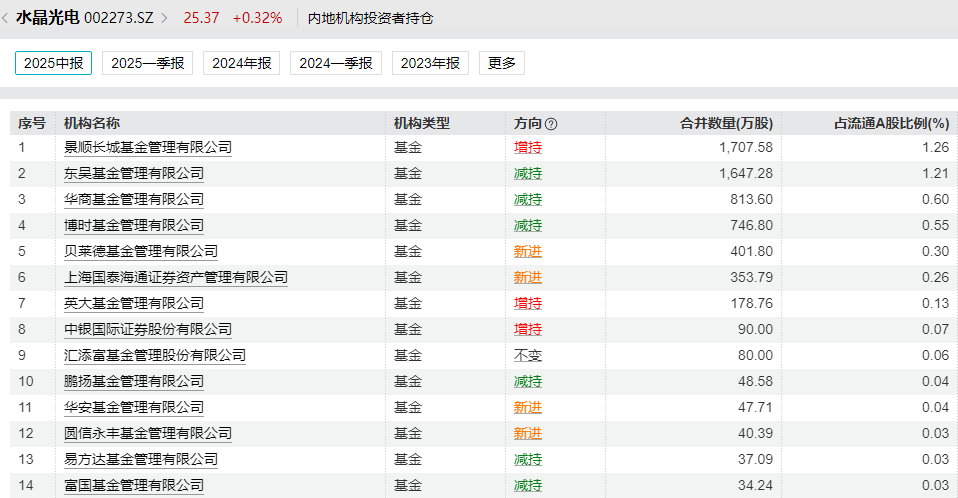Click the 机构类型 column header
This screenshot has height=498, width=958.
(x=422, y=123)
